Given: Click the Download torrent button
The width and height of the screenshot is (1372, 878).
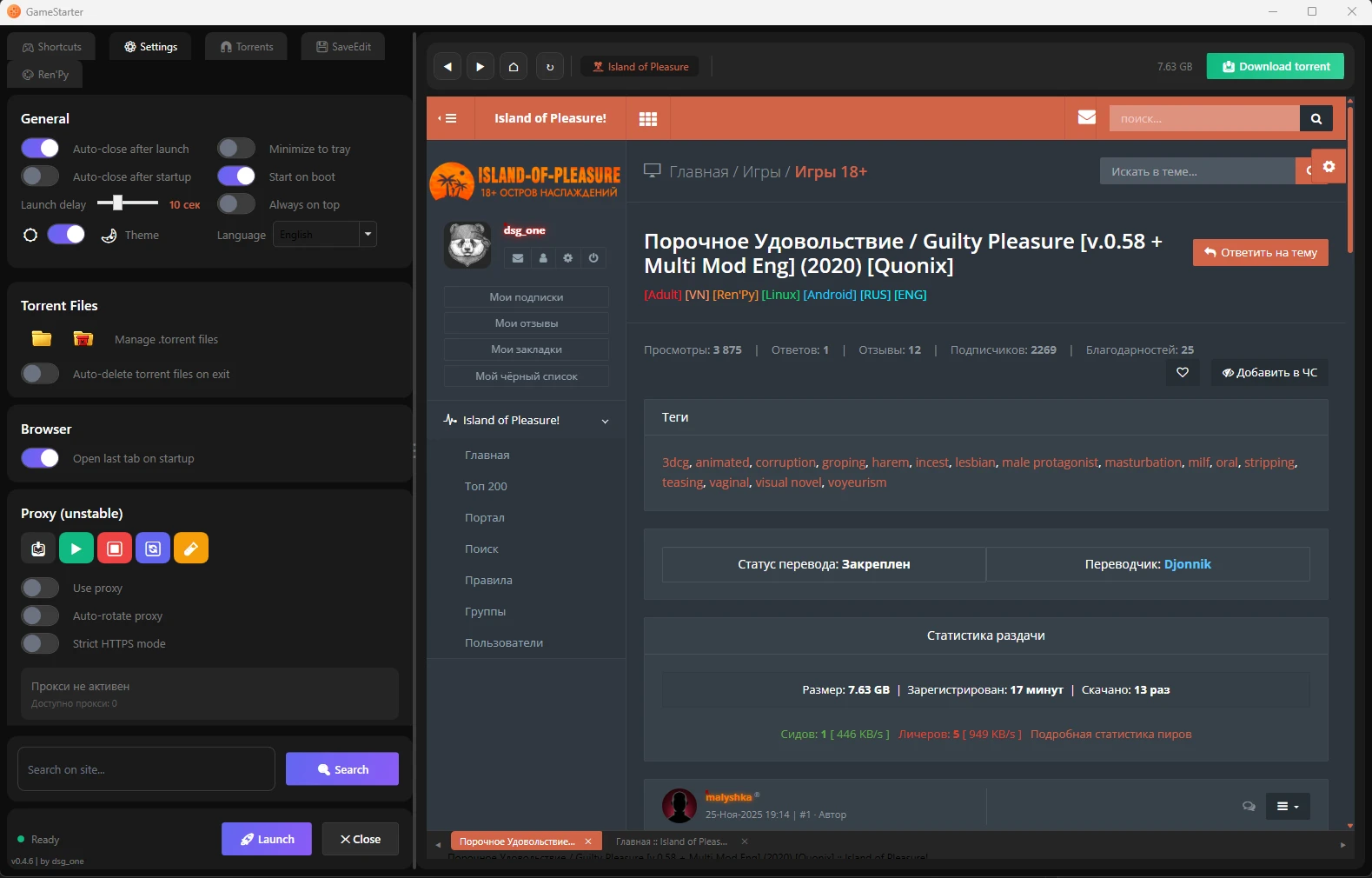Looking at the screenshot, I should click(x=1275, y=67).
